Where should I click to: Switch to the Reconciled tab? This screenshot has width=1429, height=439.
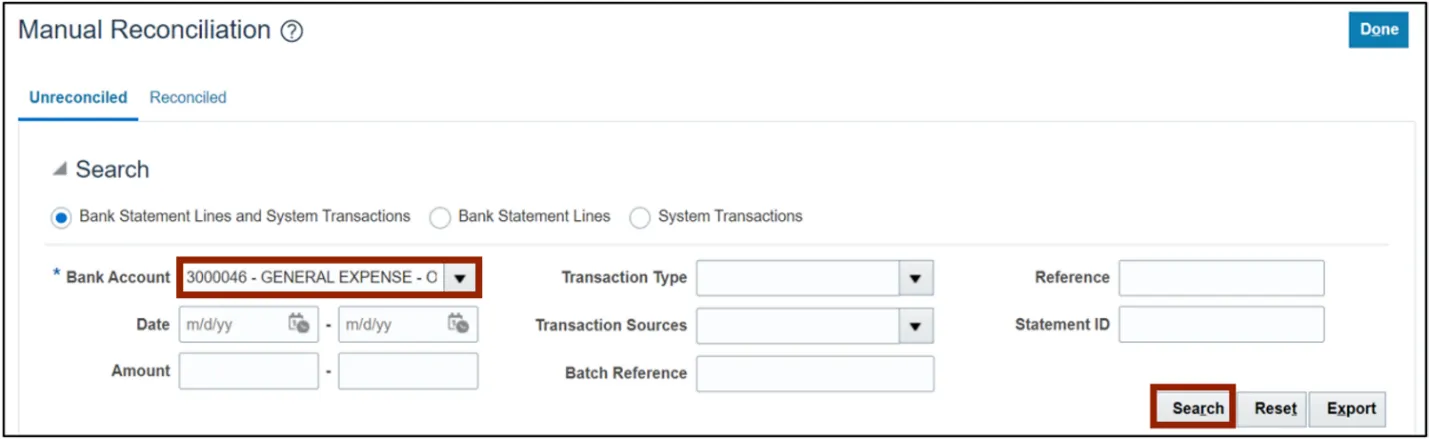pos(188,98)
